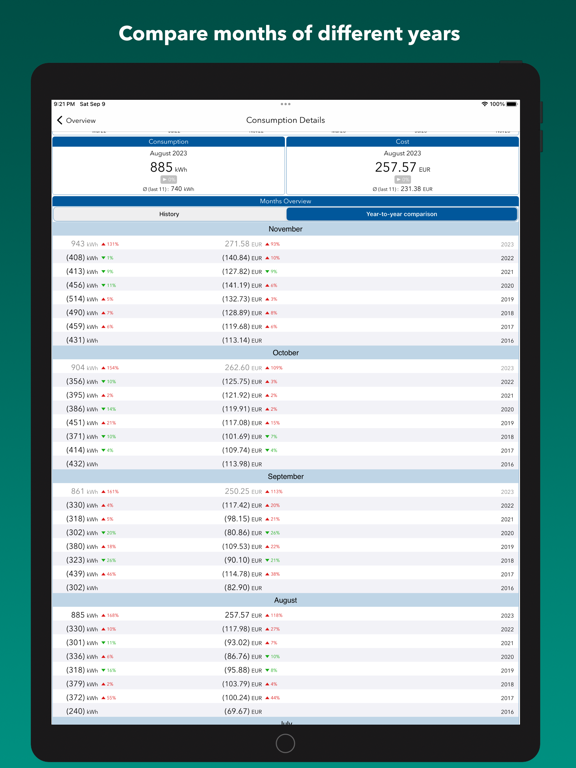Tap the consumption 0% change badge

click(168, 180)
